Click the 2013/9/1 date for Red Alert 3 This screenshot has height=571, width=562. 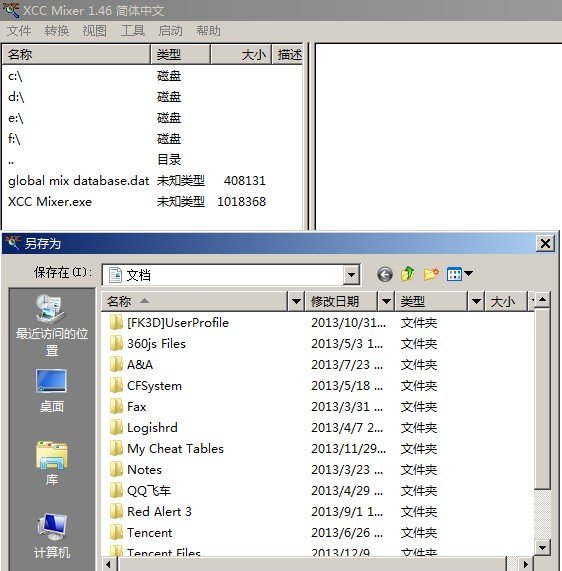[347, 512]
